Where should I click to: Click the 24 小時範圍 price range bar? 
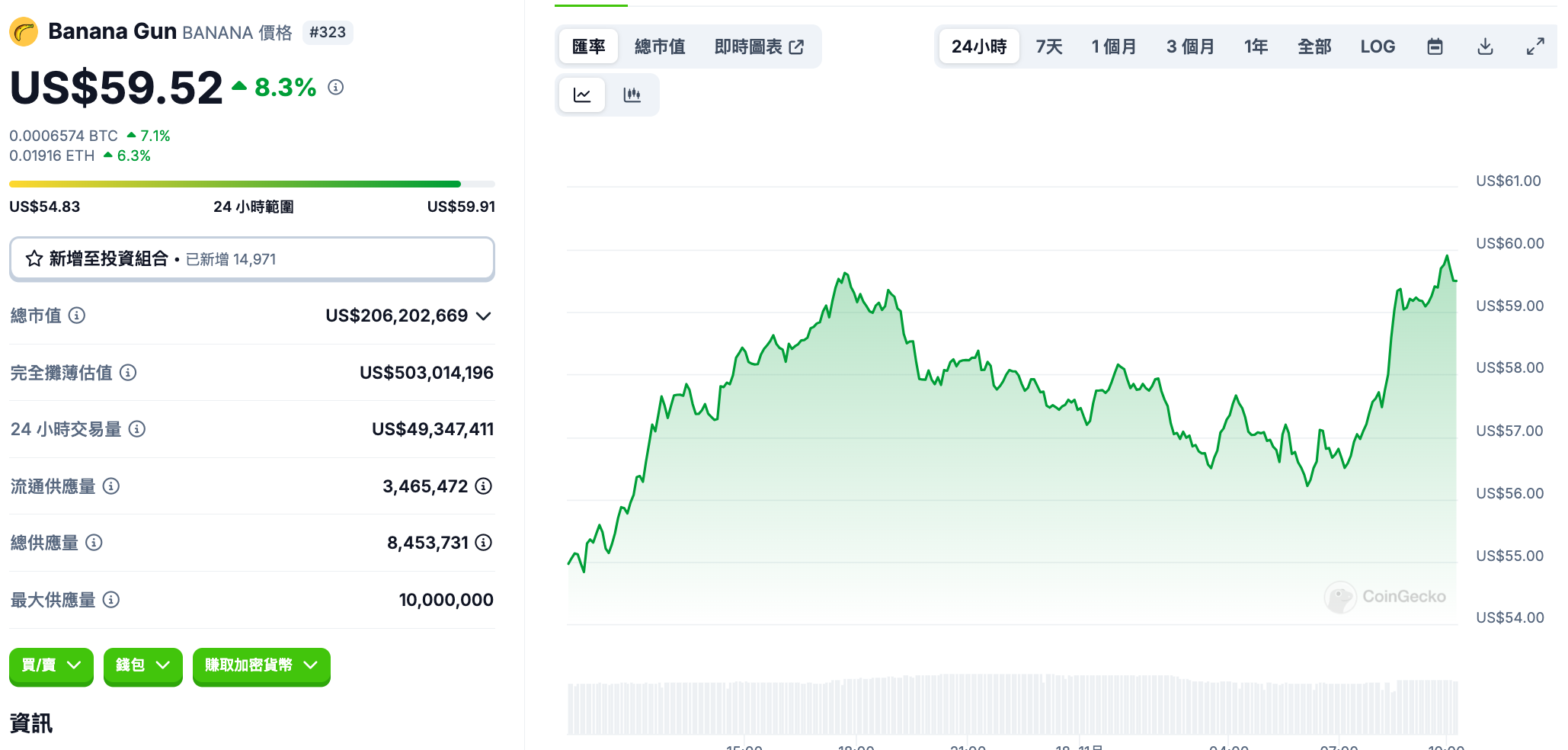[x=251, y=184]
